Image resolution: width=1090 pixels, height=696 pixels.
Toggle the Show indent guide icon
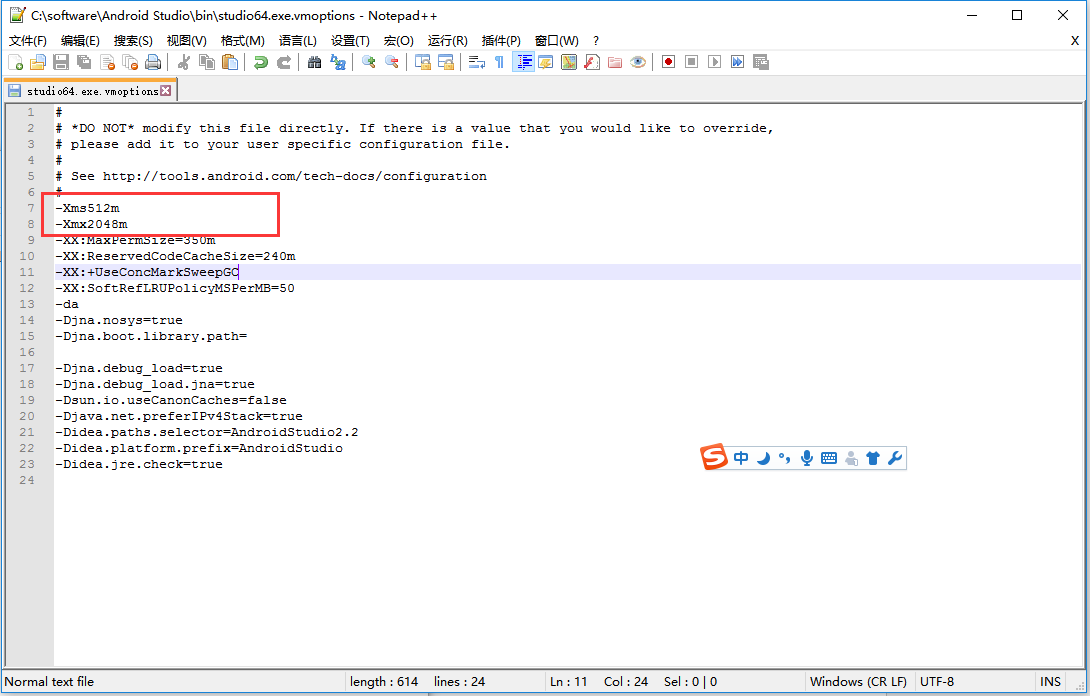coord(523,63)
